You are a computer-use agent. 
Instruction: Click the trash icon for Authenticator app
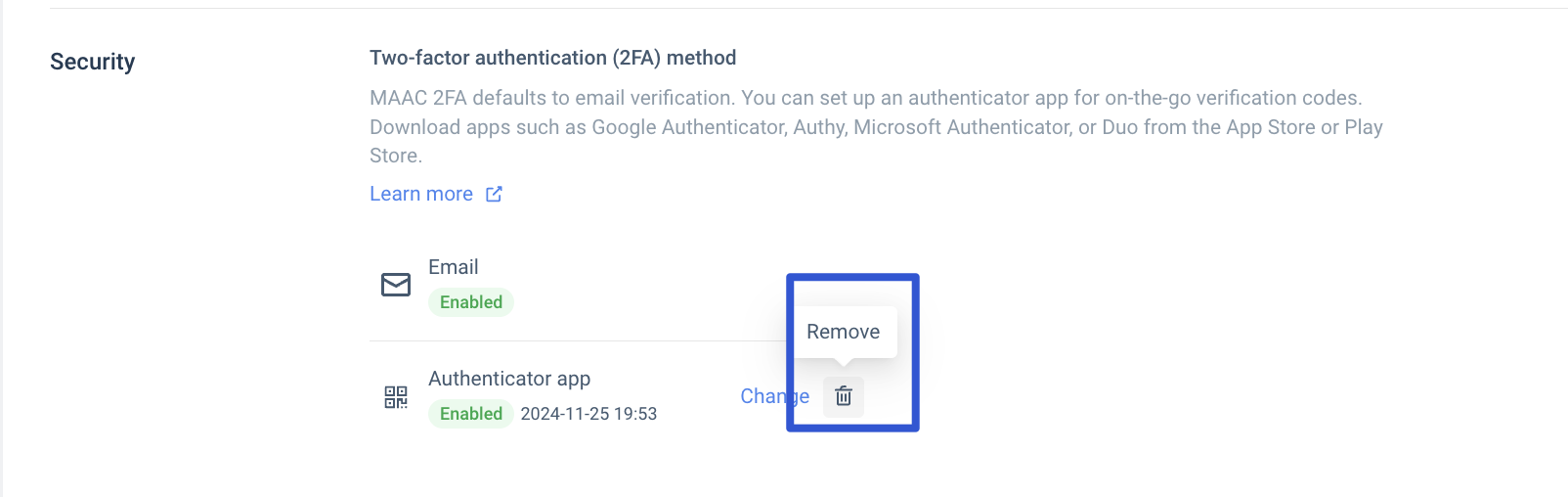[x=844, y=396]
